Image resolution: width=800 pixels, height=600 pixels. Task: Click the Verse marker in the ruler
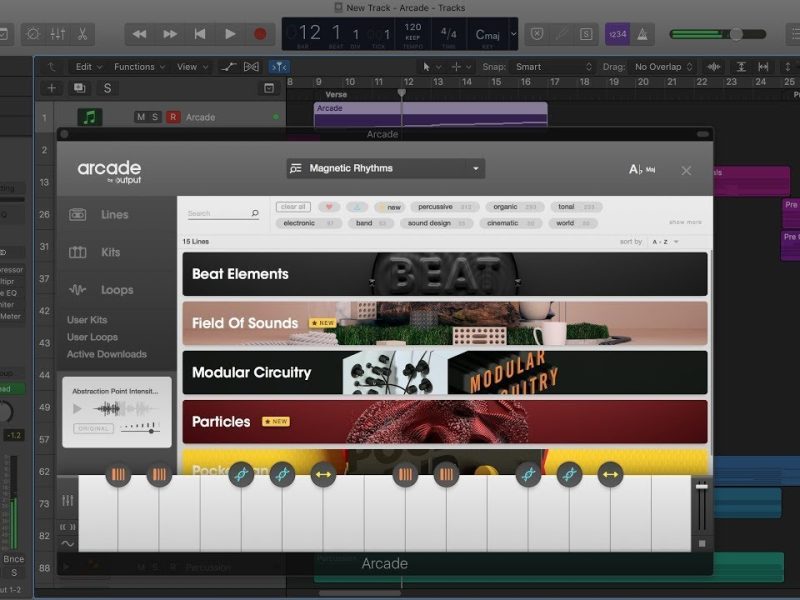pos(336,94)
